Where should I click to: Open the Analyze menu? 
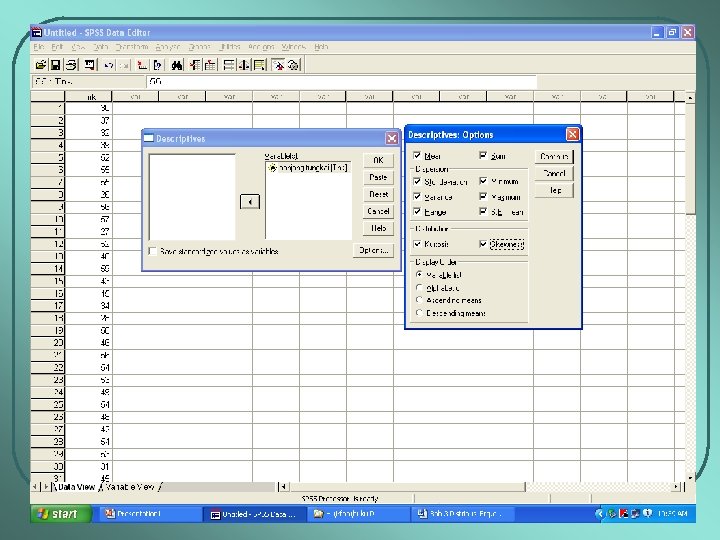[x=166, y=47]
